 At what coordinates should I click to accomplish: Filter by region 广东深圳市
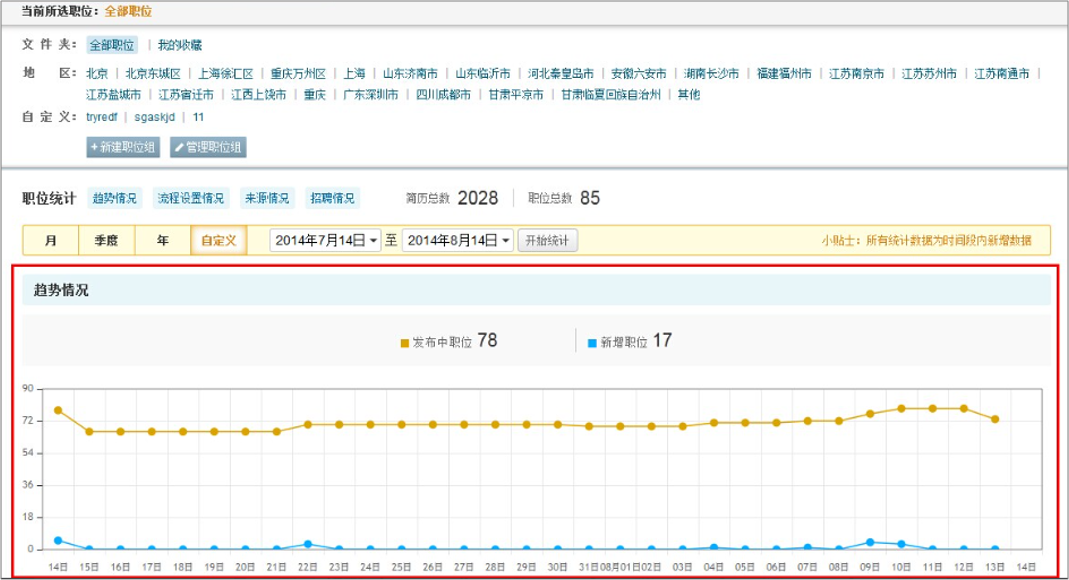[371, 95]
